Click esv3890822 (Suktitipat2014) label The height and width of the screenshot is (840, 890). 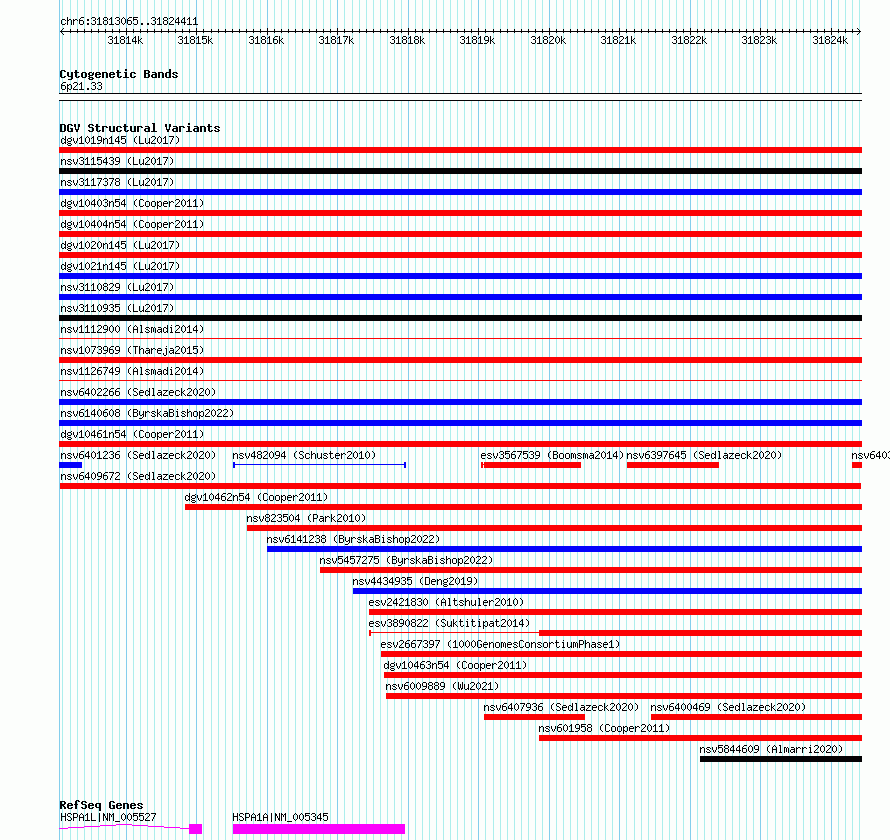449,623
